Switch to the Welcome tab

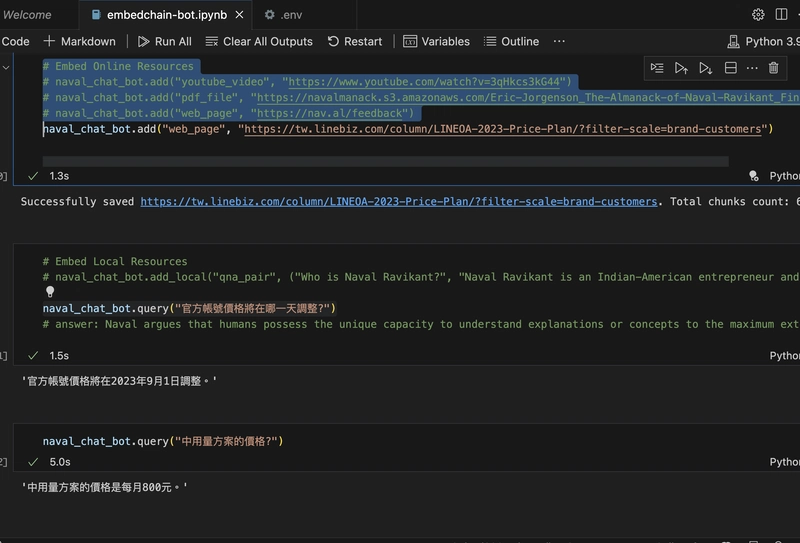[27, 15]
